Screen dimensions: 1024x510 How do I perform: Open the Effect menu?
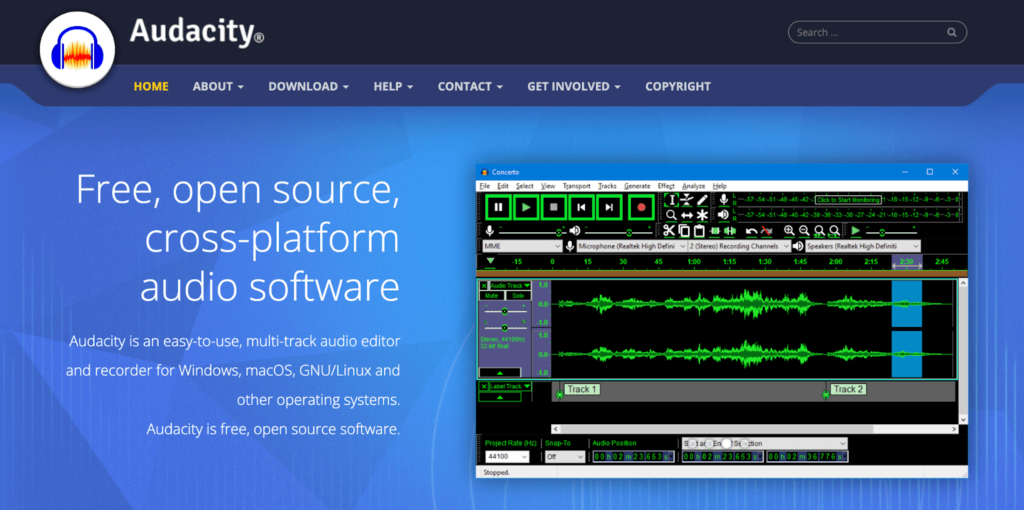pos(666,186)
